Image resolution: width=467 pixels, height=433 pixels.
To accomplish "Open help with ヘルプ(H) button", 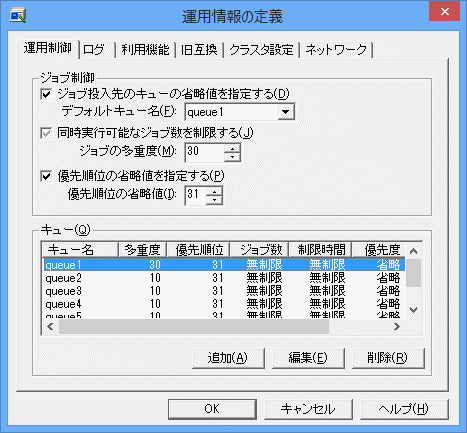I will tap(404, 409).
